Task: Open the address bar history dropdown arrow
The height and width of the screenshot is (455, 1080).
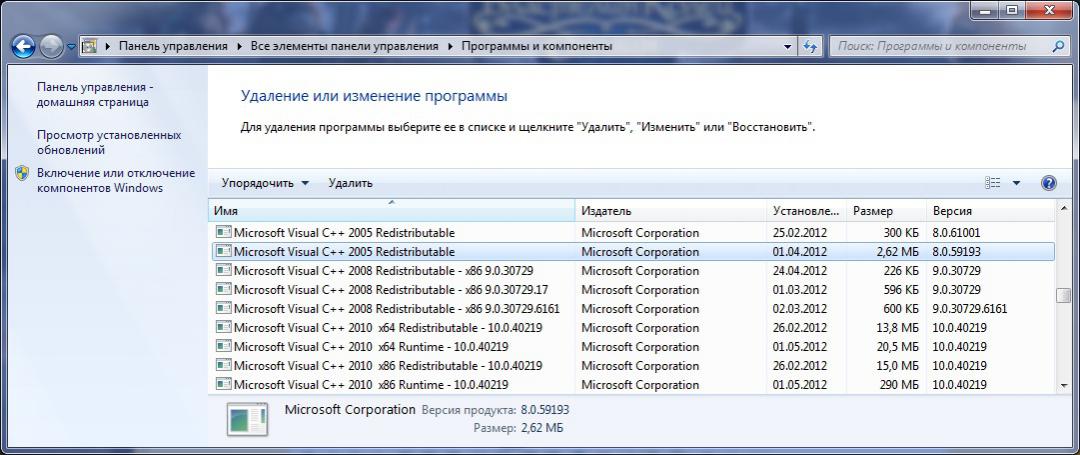Action: point(784,46)
